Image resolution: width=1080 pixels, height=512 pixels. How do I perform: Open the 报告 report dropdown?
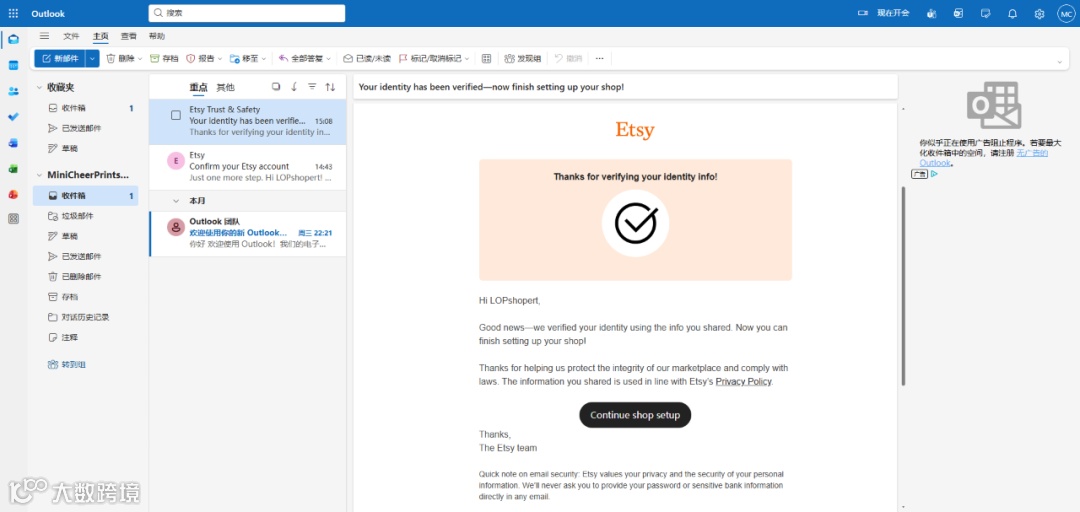tap(220, 59)
